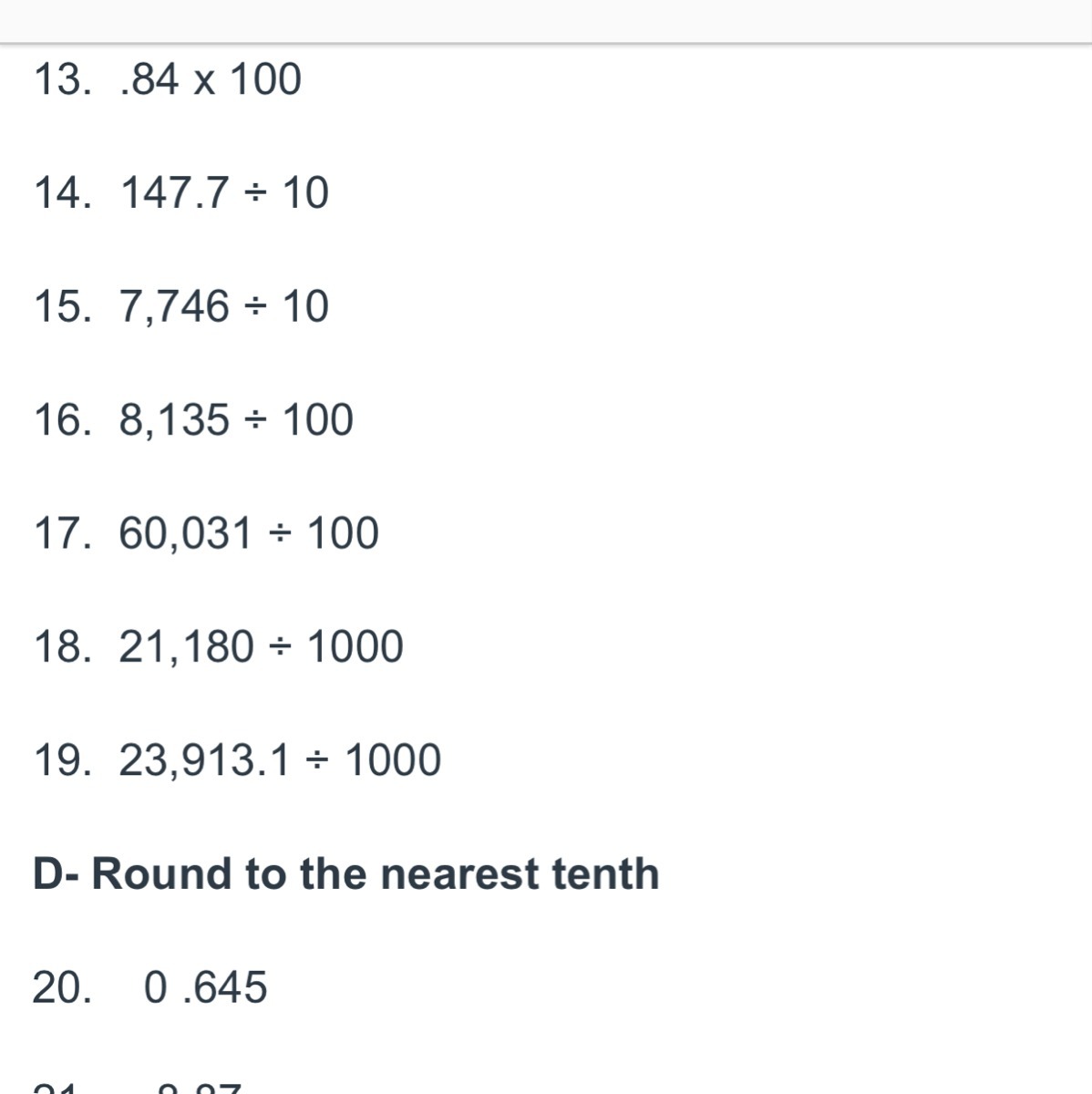Click the number 19 label
Screen dimensions: 1092x1094
click(x=62, y=760)
